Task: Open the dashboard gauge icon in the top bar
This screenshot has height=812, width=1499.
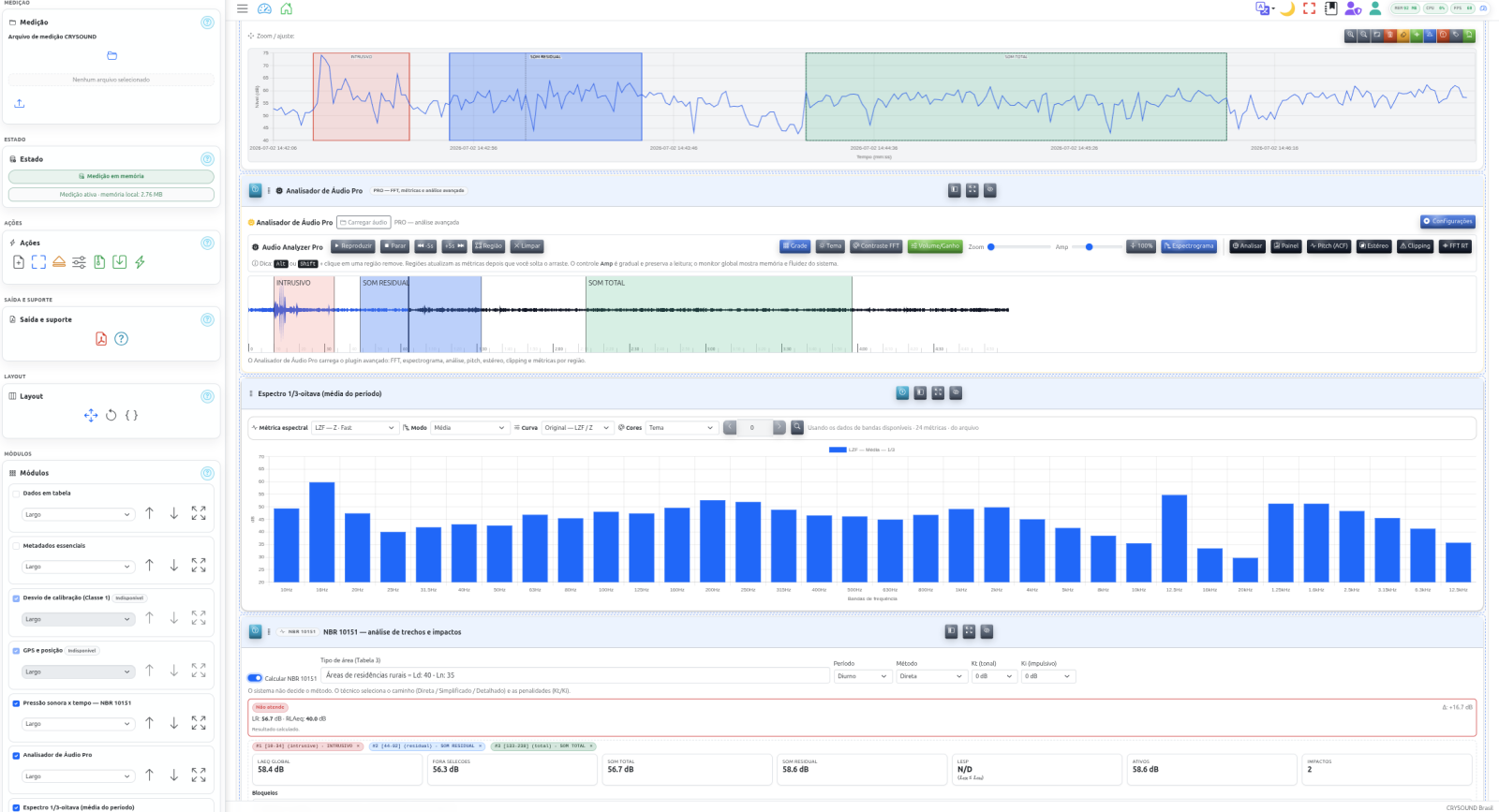Action: click(x=264, y=8)
